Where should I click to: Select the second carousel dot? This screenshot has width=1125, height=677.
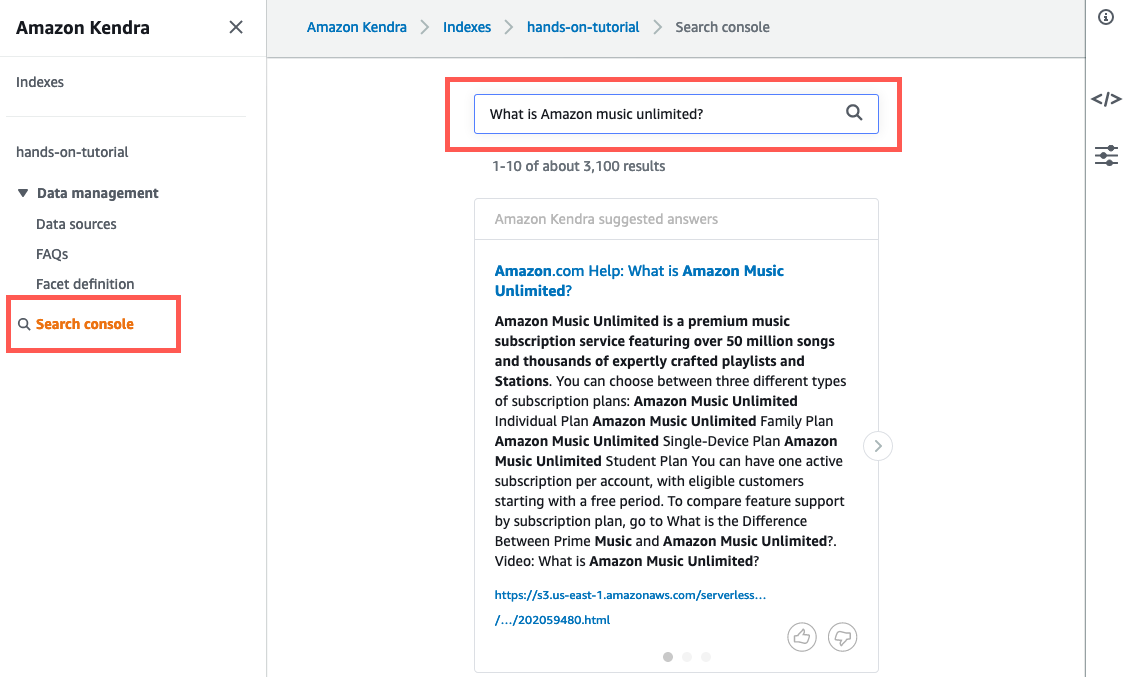pos(687,657)
